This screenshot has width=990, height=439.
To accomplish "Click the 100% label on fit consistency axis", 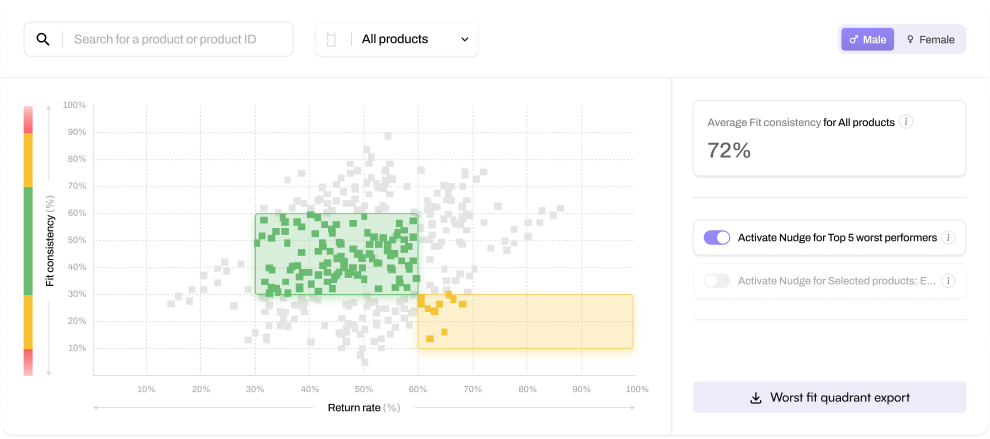I will coord(75,105).
